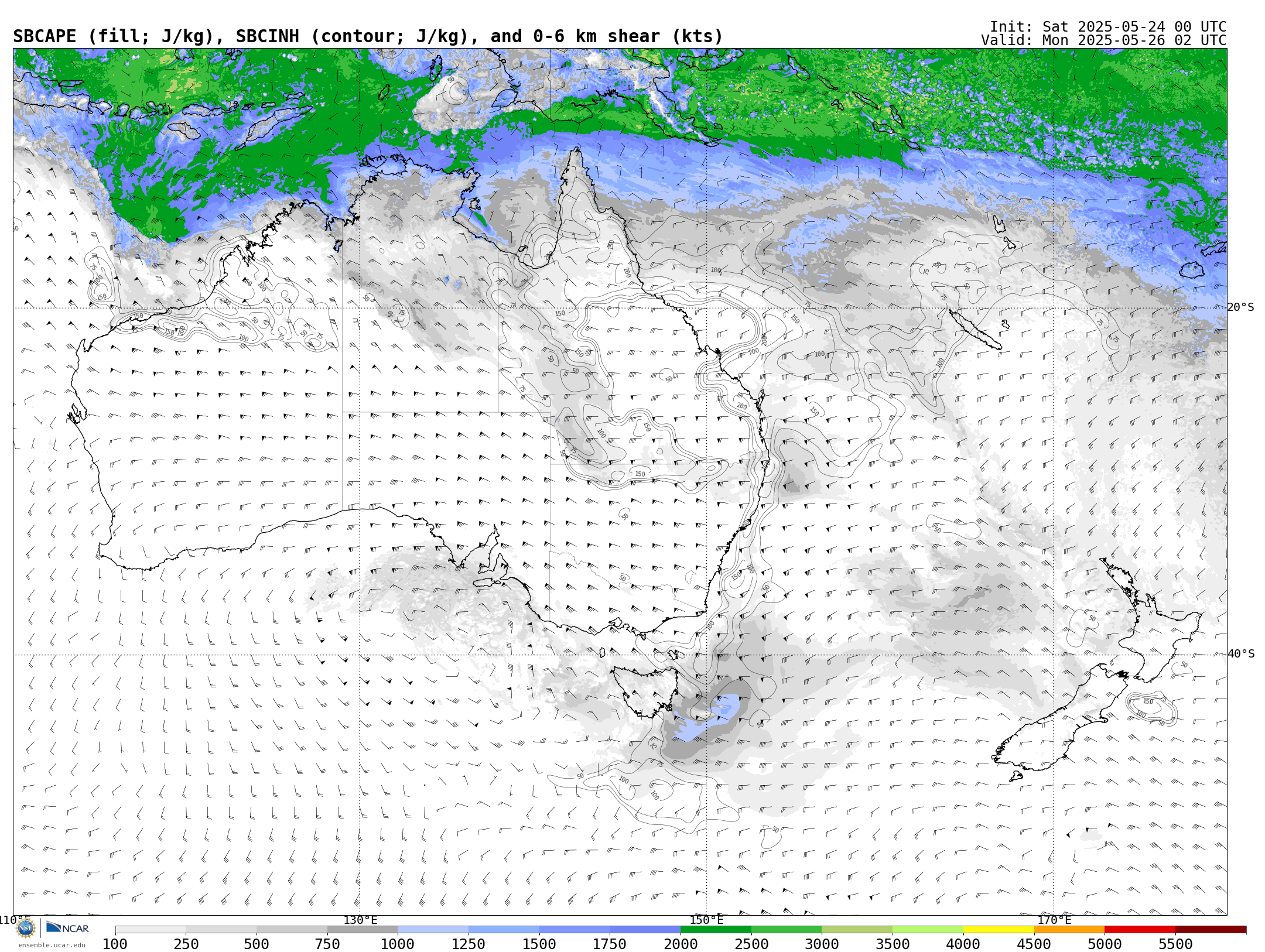Click the 1750 colorbar tick label

coord(610,944)
